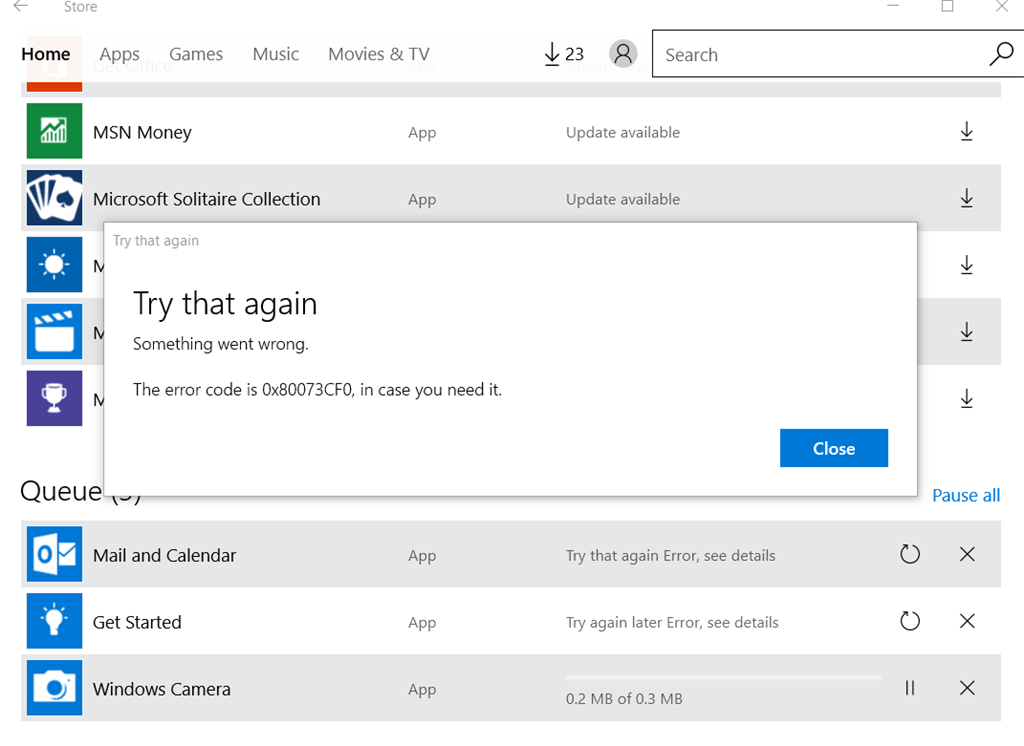Go back with the Store arrow
The width and height of the screenshot is (1024, 746).
[21, 7]
